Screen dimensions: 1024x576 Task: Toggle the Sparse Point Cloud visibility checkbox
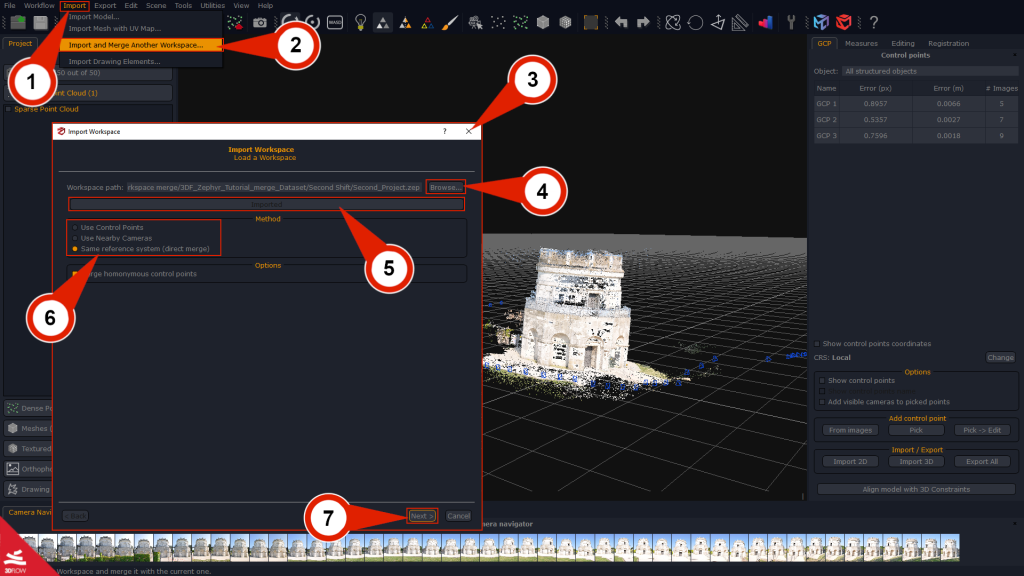pyautogui.click(x=8, y=109)
